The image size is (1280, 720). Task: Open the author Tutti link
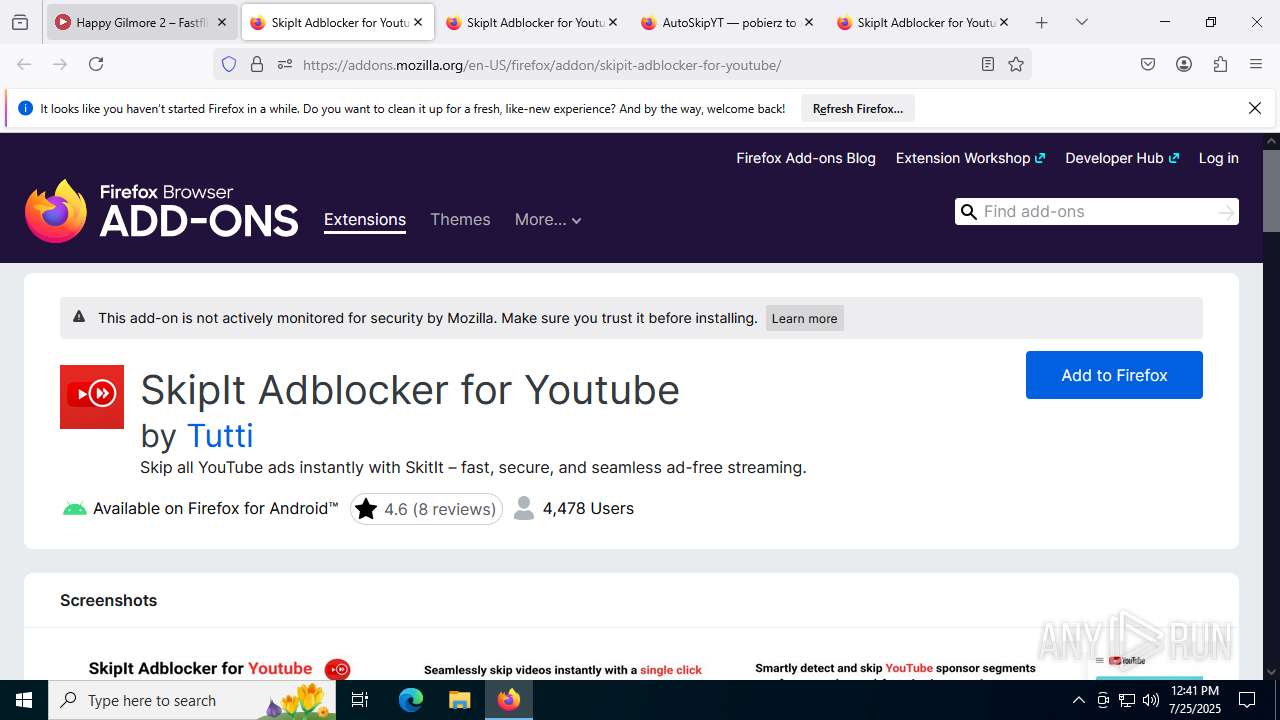click(x=220, y=435)
